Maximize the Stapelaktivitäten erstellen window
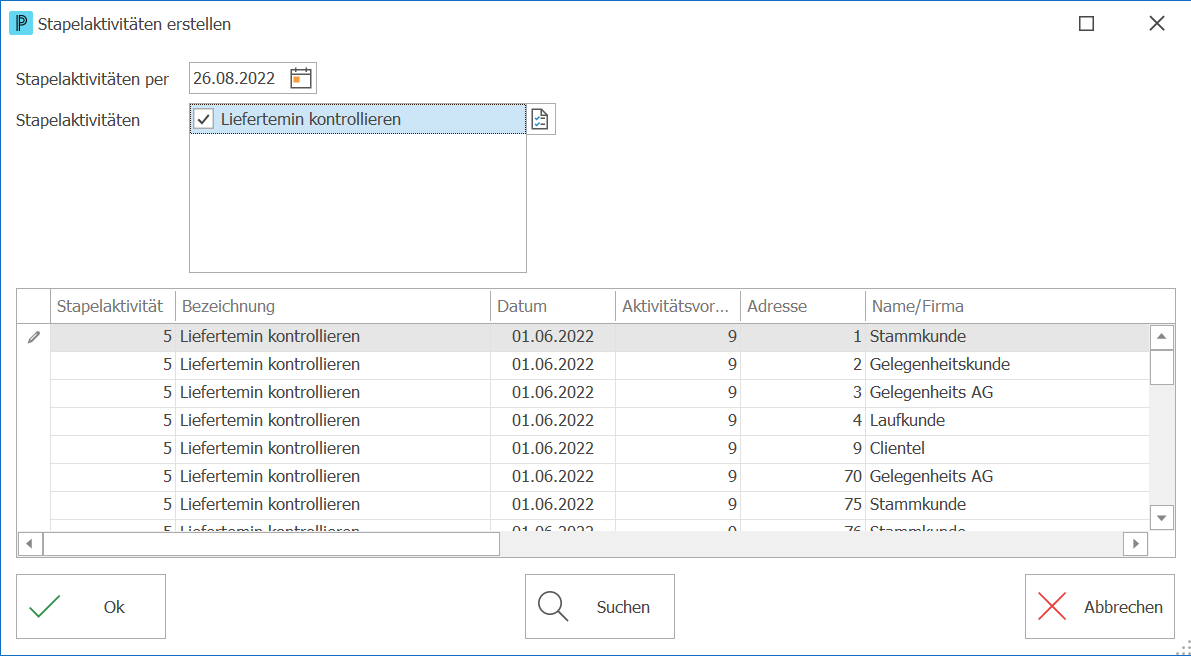 point(1087,24)
